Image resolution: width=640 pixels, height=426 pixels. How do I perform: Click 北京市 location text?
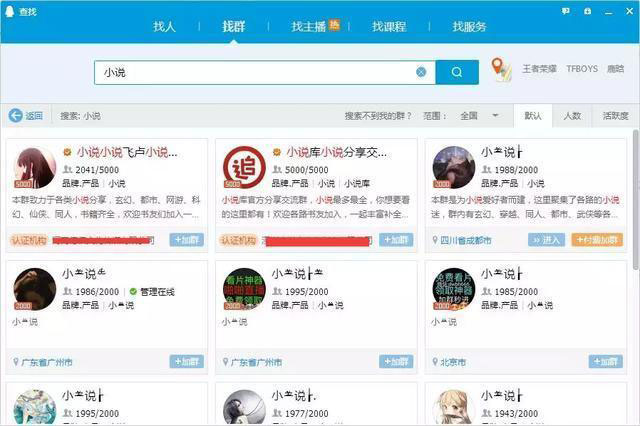click(x=453, y=362)
